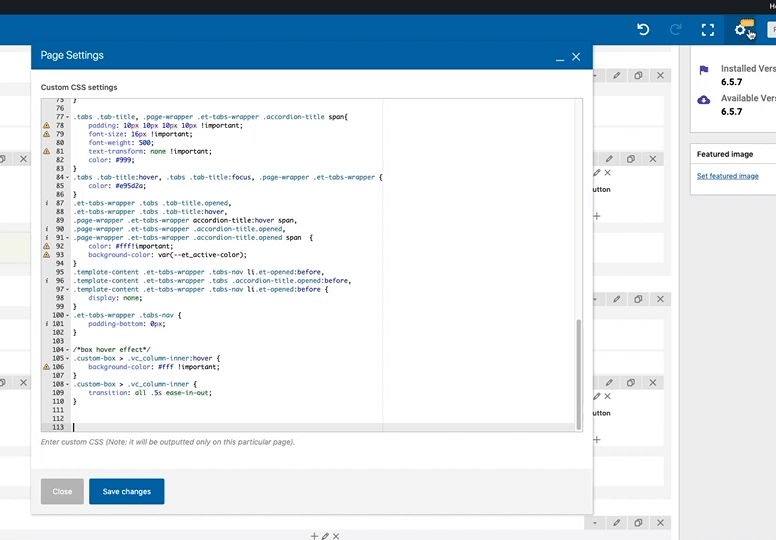
Task: Click the '/*box hover effect*/' comment line
Action: pyautogui.click(x=112, y=349)
